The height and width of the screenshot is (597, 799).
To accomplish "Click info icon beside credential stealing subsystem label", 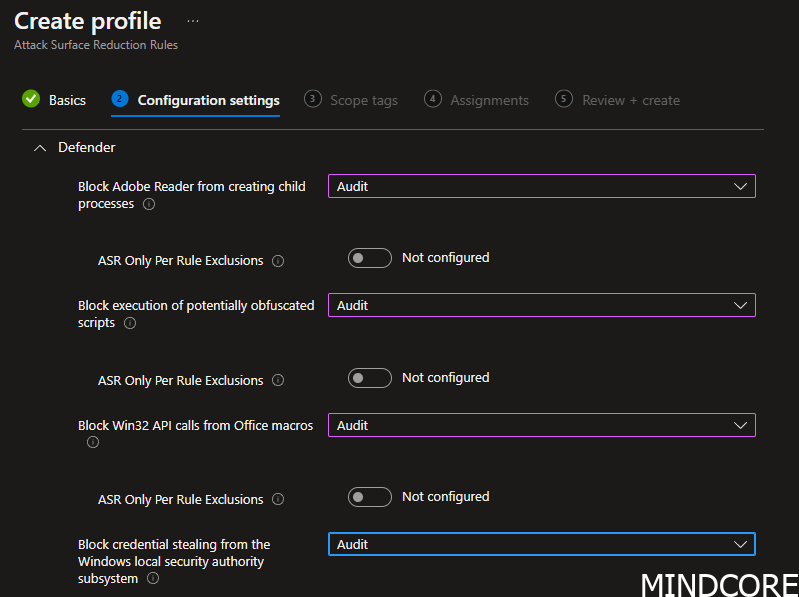I will 153,579.
